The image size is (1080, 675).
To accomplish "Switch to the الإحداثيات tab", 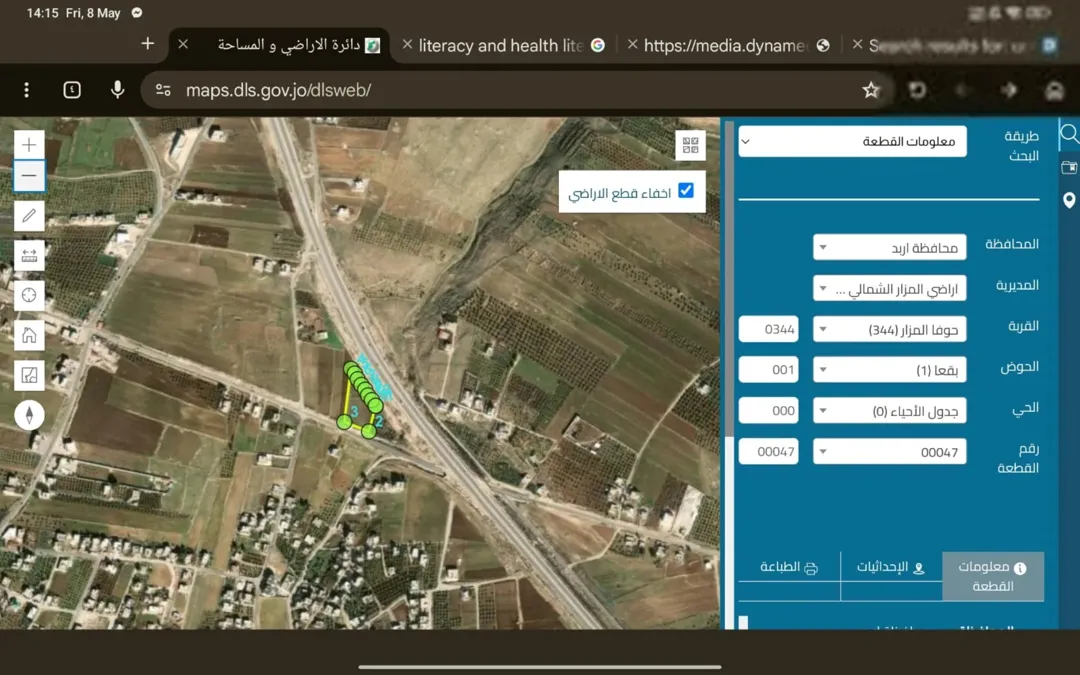I will 891,568.
